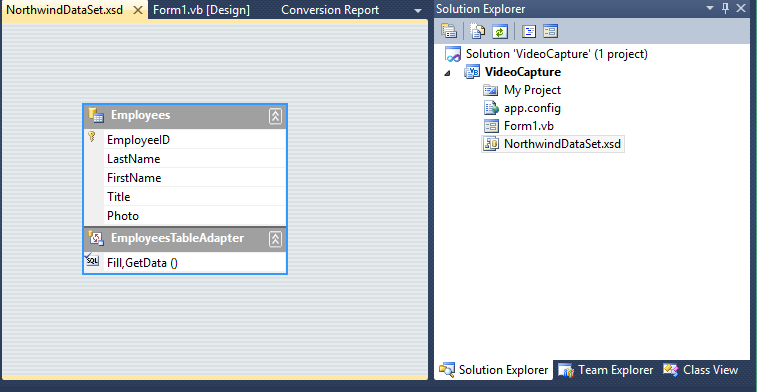The height and width of the screenshot is (392, 757).
Task: Click the SQL query icon beside Fill,GetData
Action: click(x=92, y=260)
